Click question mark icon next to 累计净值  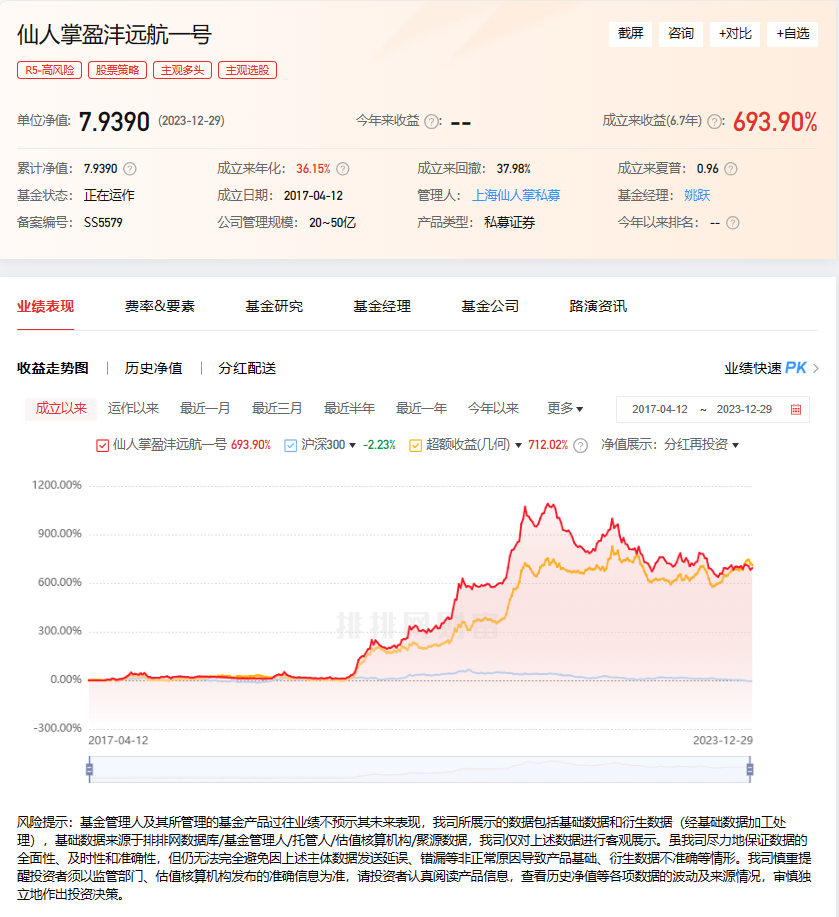[x=130, y=169]
